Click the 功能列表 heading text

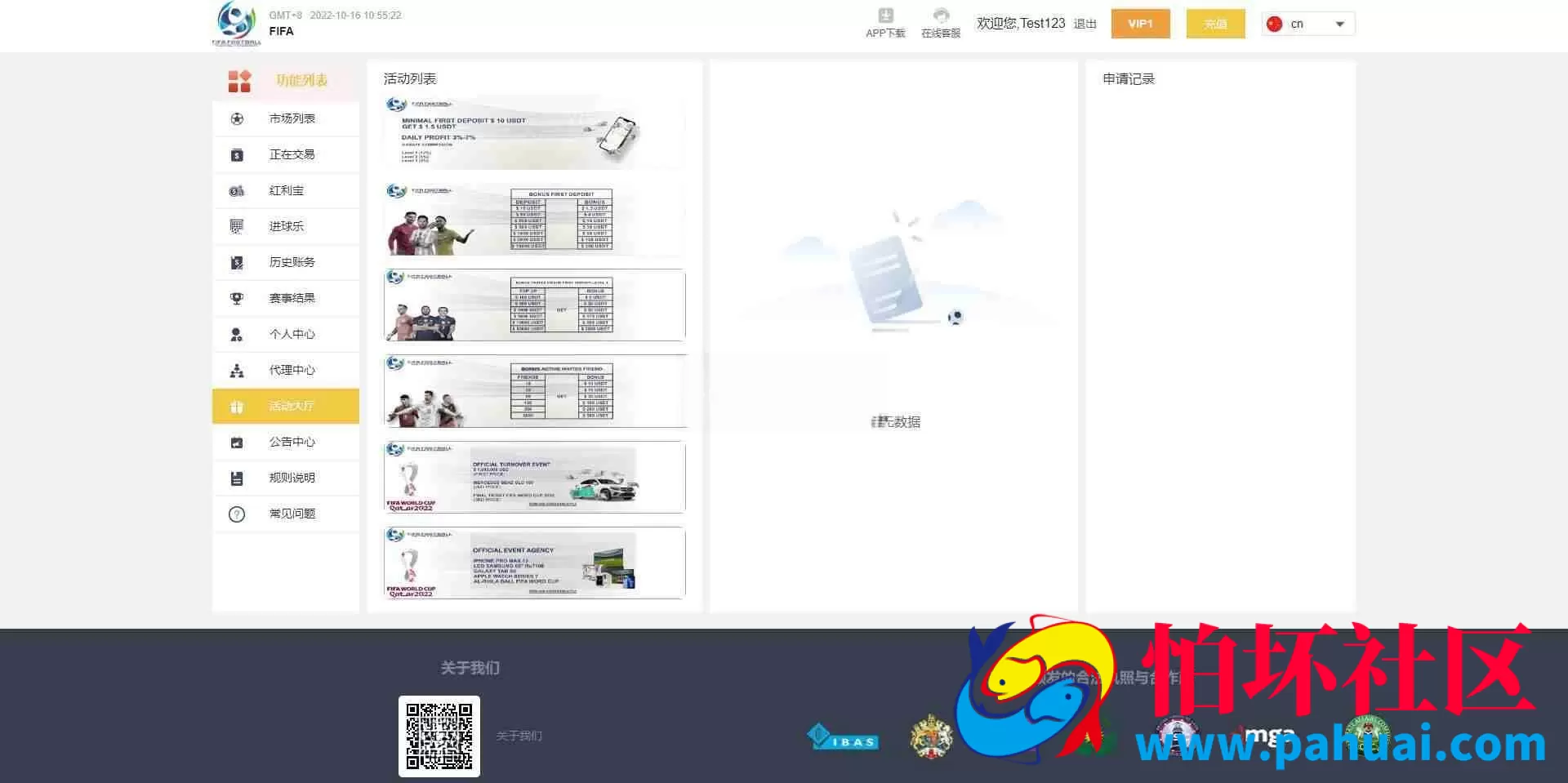tap(301, 81)
